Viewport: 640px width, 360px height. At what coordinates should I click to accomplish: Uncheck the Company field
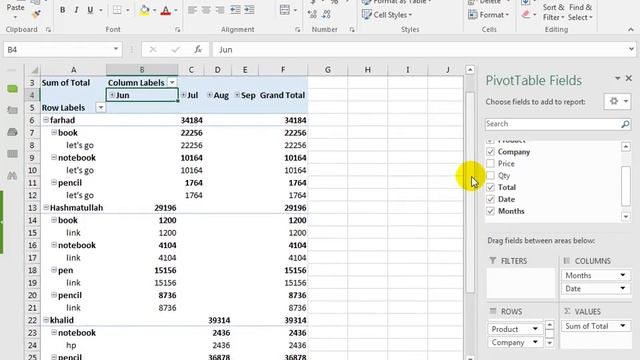tap(491, 152)
